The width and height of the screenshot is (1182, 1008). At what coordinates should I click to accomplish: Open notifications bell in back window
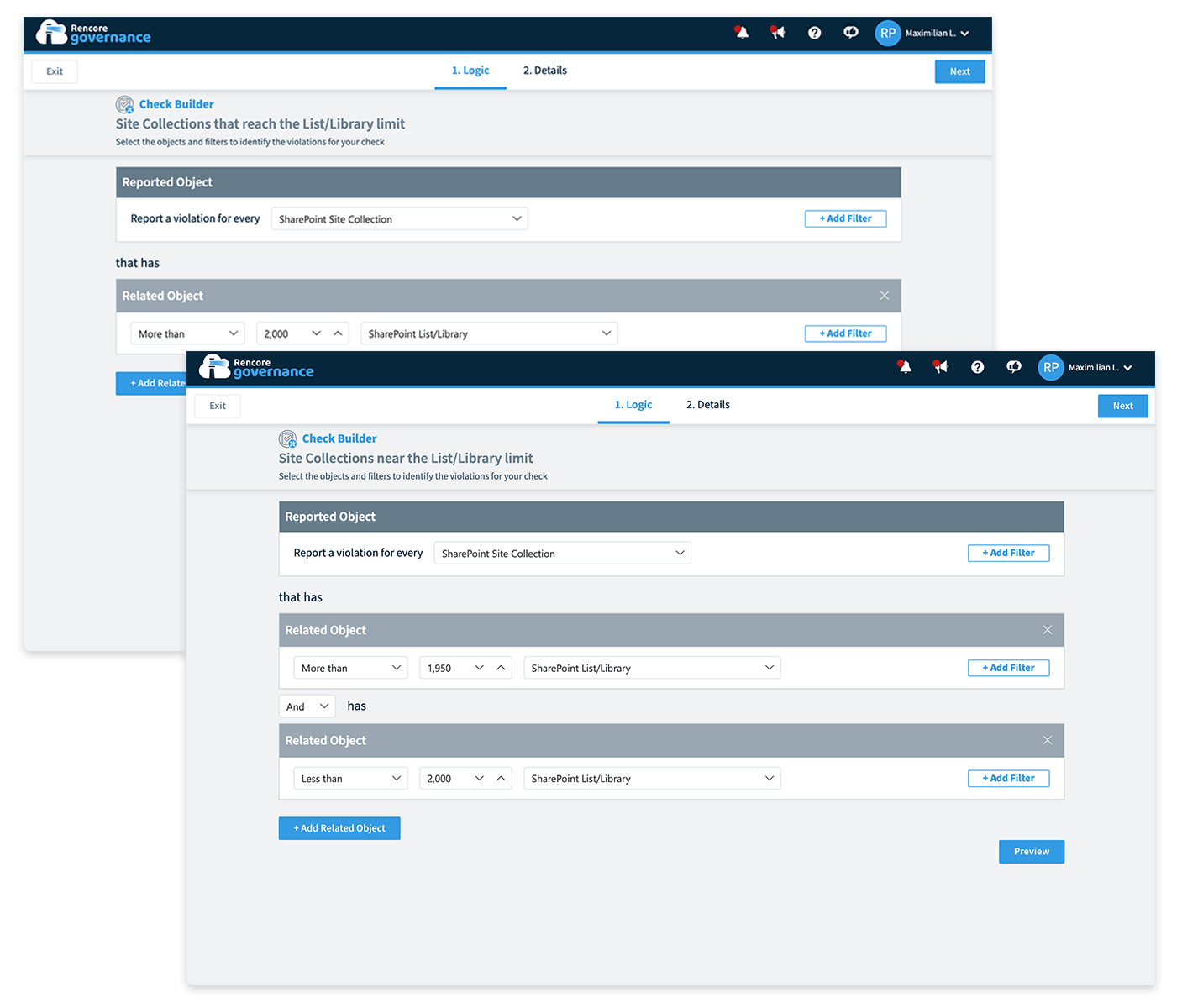742,33
